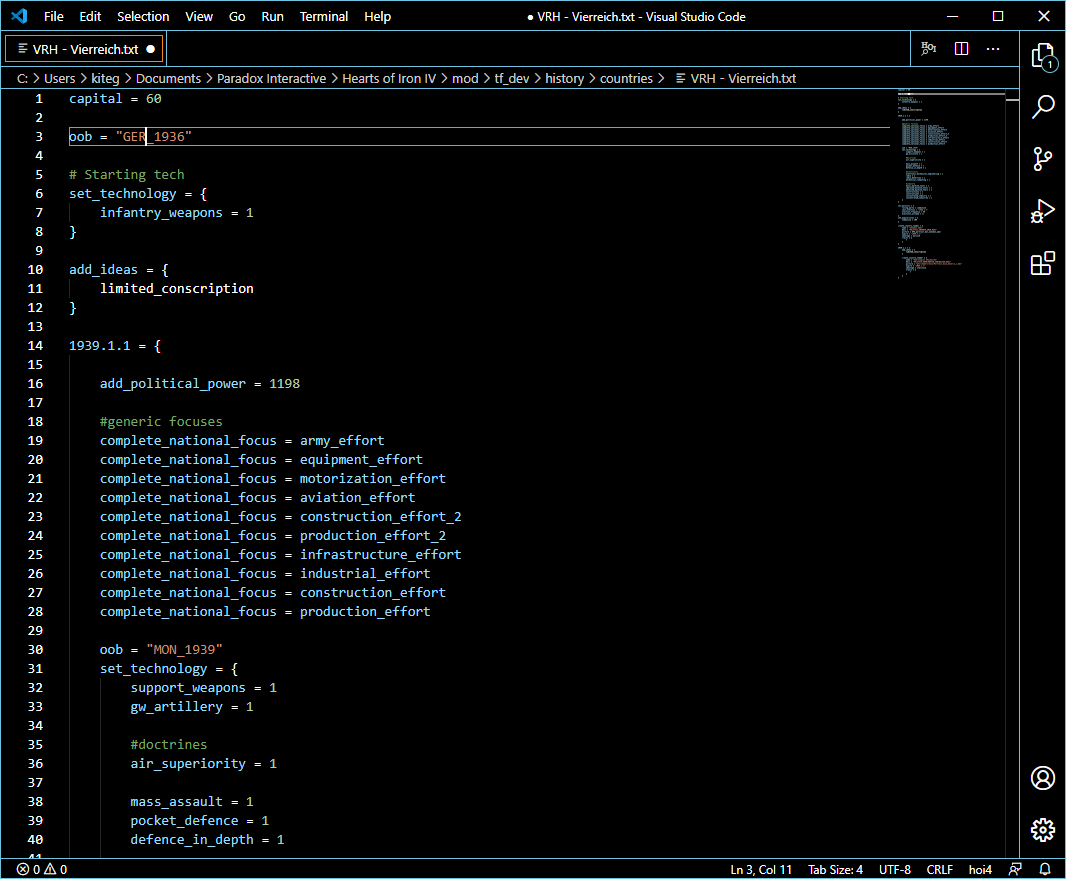1066x879 pixels.
Task: Select the VRH - Vierreich.txt tab
Action: pyautogui.click(x=85, y=48)
